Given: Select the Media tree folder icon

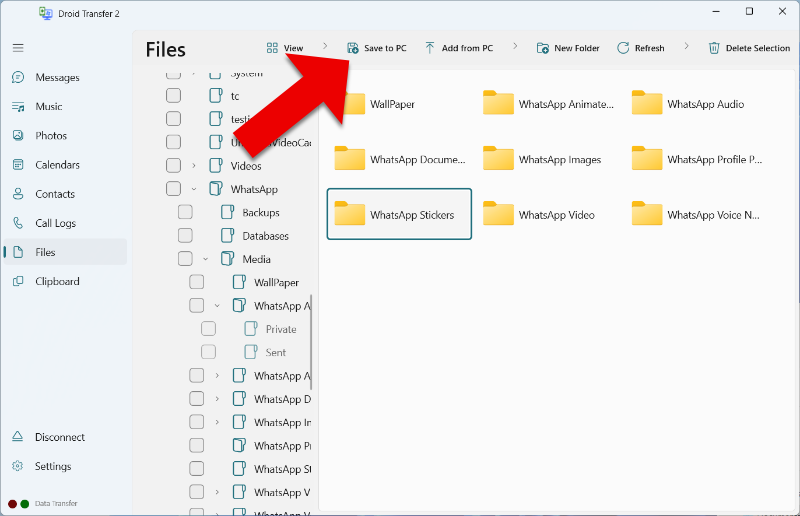Looking at the screenshot, I should 228,259.
